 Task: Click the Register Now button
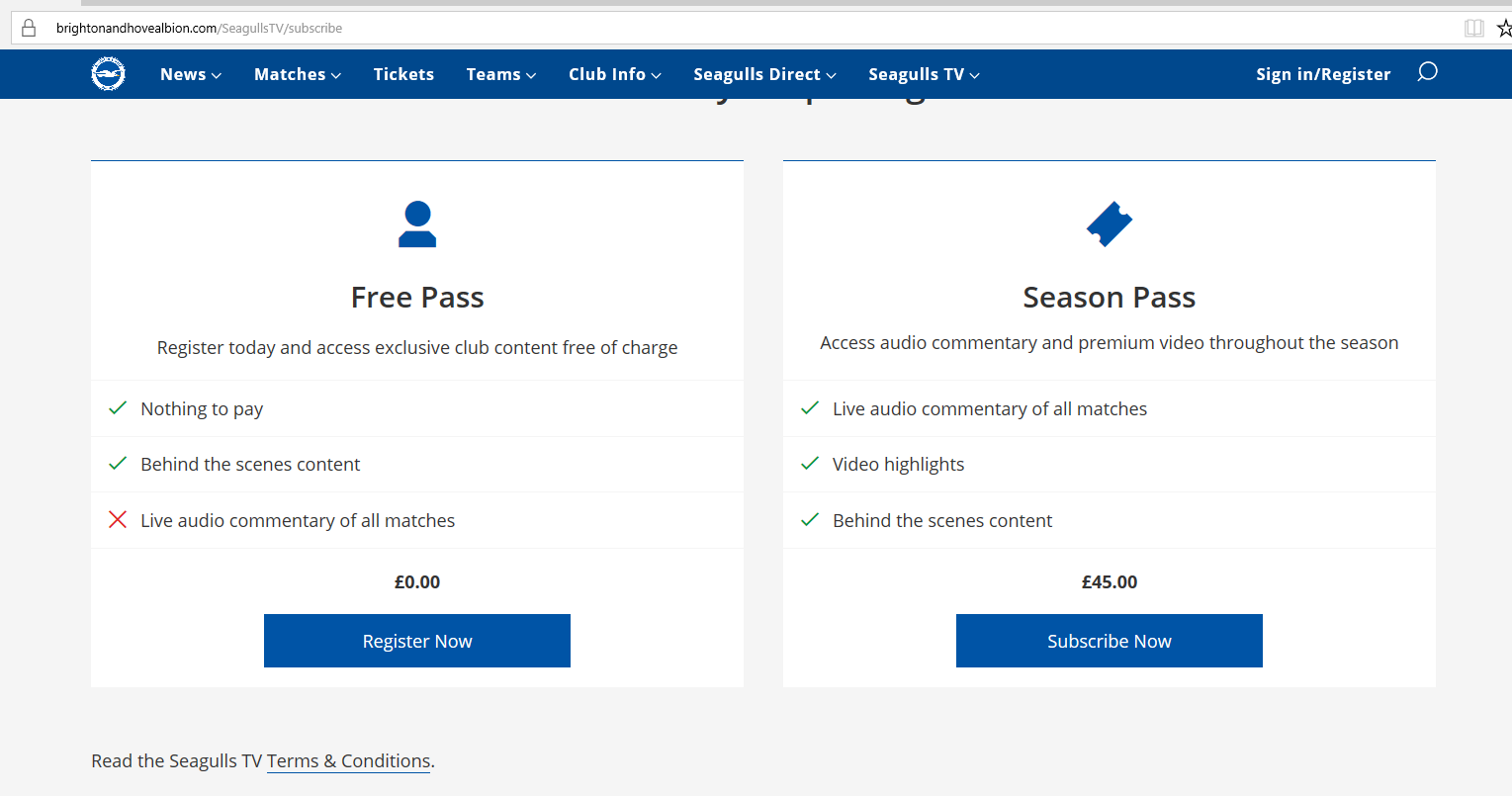(x=417, y=641)
